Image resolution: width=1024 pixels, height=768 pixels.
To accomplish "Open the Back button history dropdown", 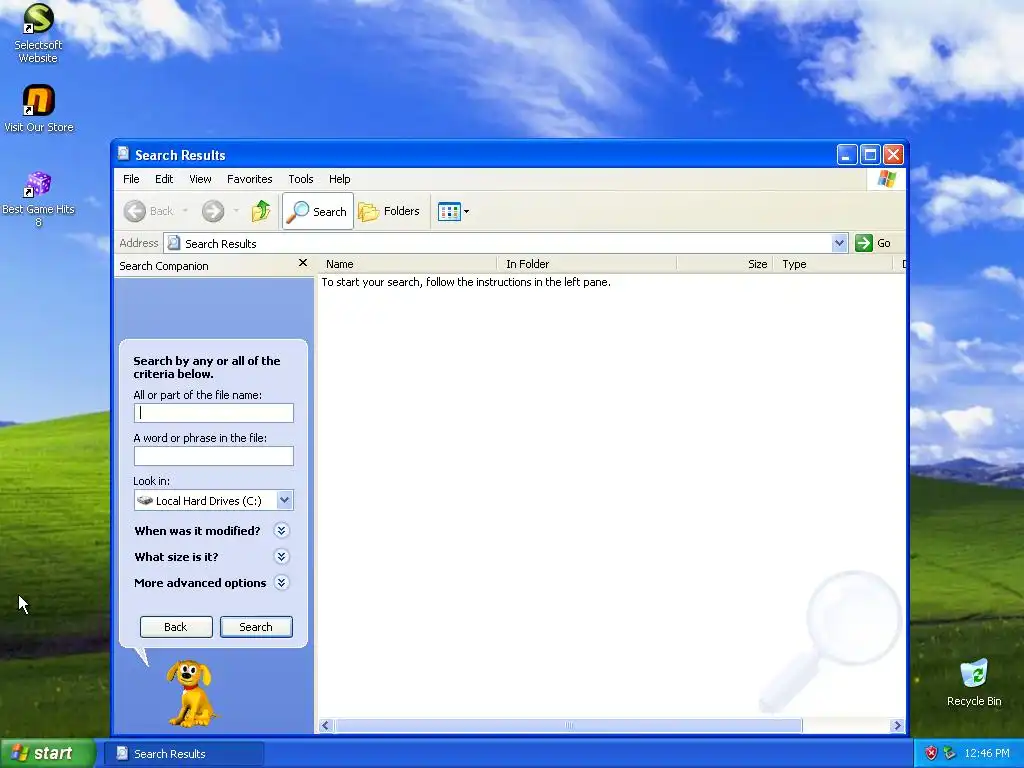I will coord(185,211).
